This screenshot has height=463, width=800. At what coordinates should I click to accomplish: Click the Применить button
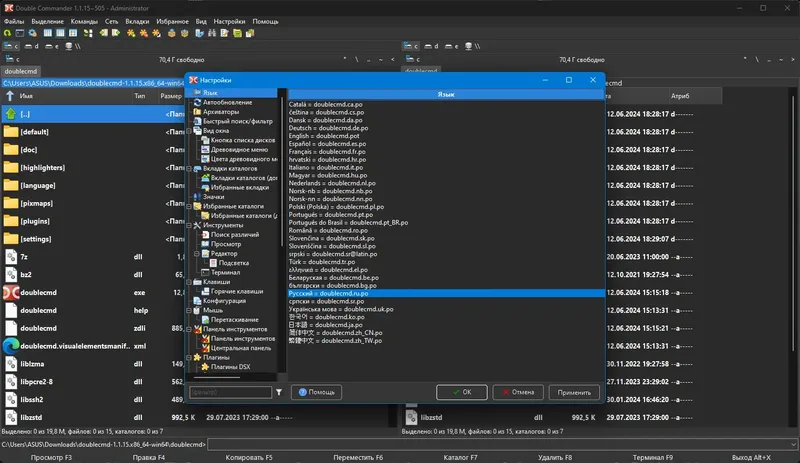[574, 392]
